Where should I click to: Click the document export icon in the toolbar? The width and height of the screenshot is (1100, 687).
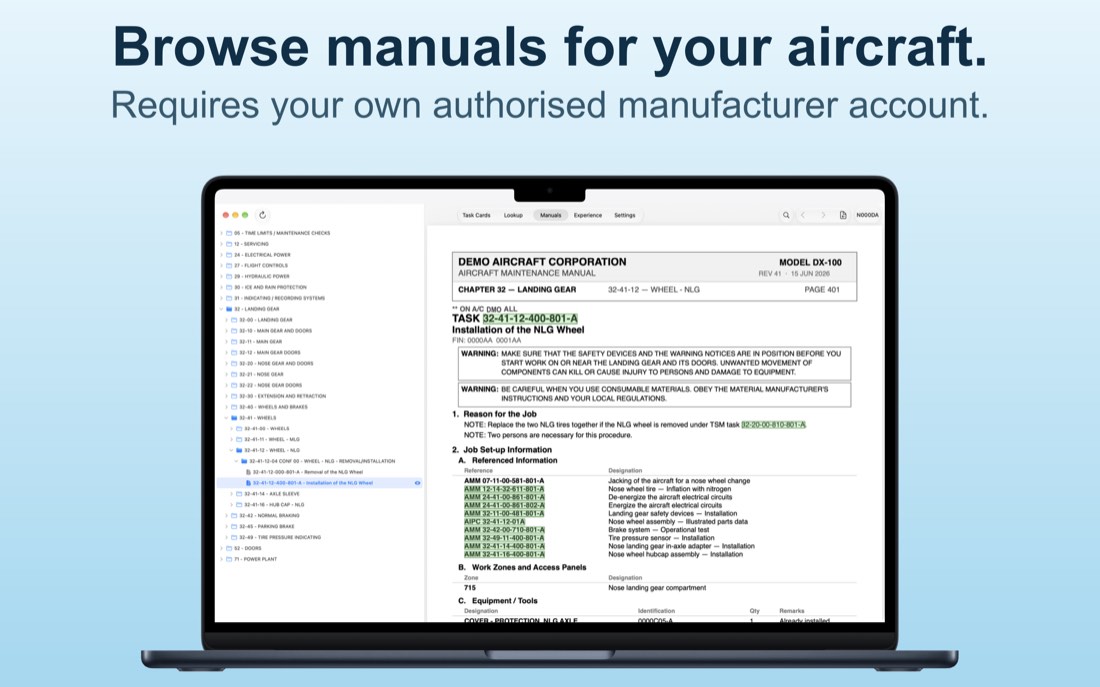tap(843, 215)
